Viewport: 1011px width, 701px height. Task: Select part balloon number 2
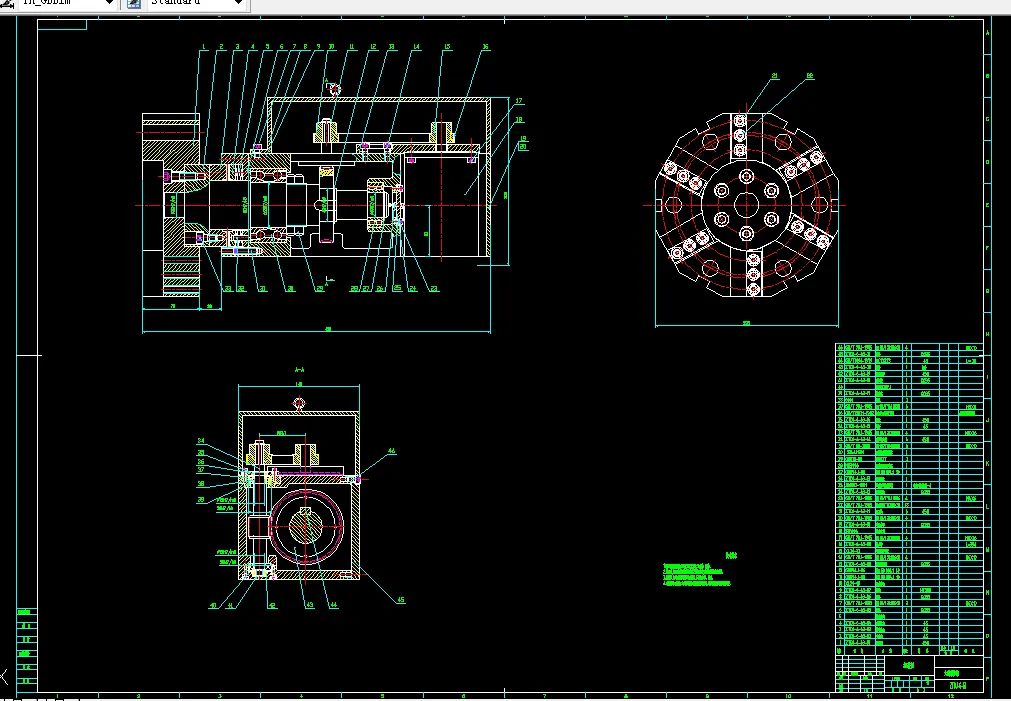[221, 47]
